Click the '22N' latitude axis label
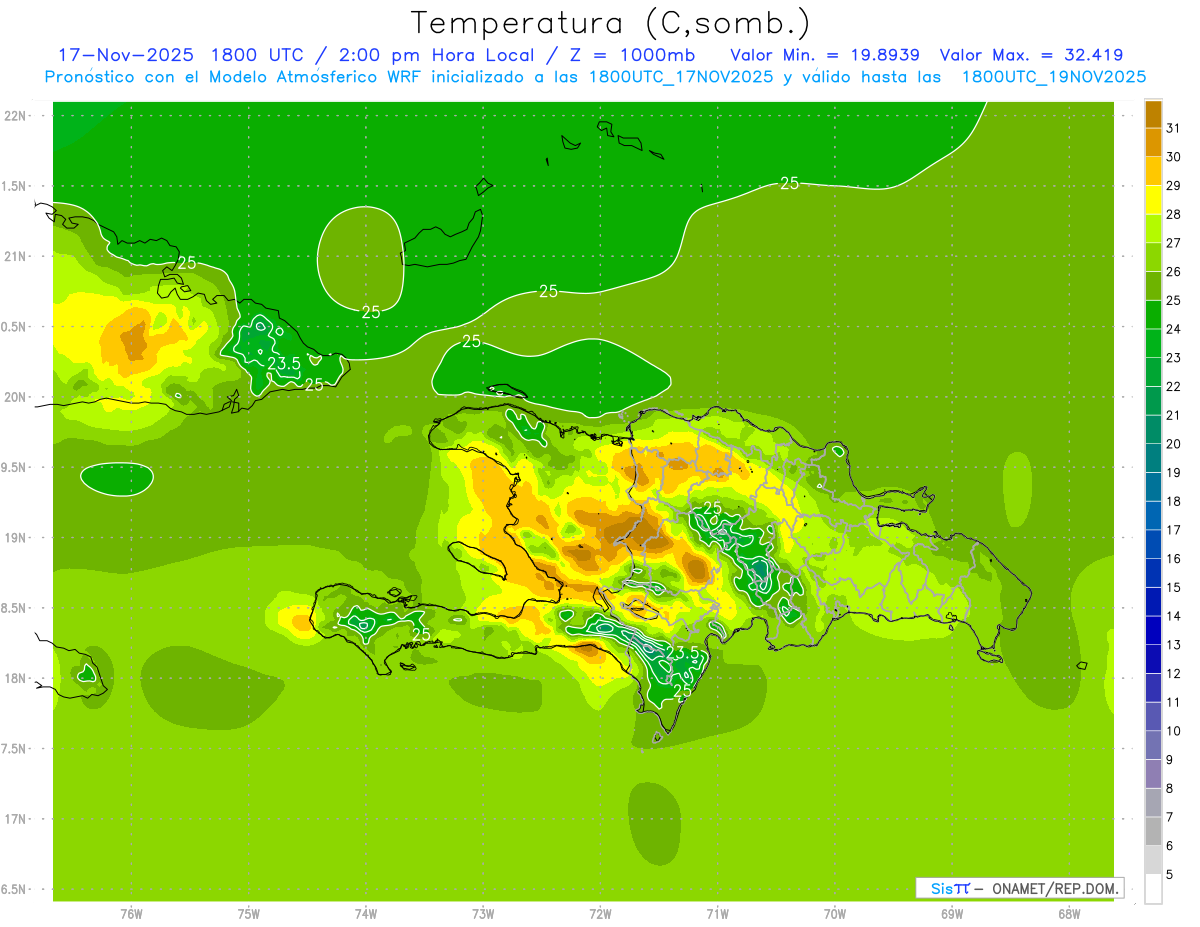Screen dimensions: 1200x927 15,116
